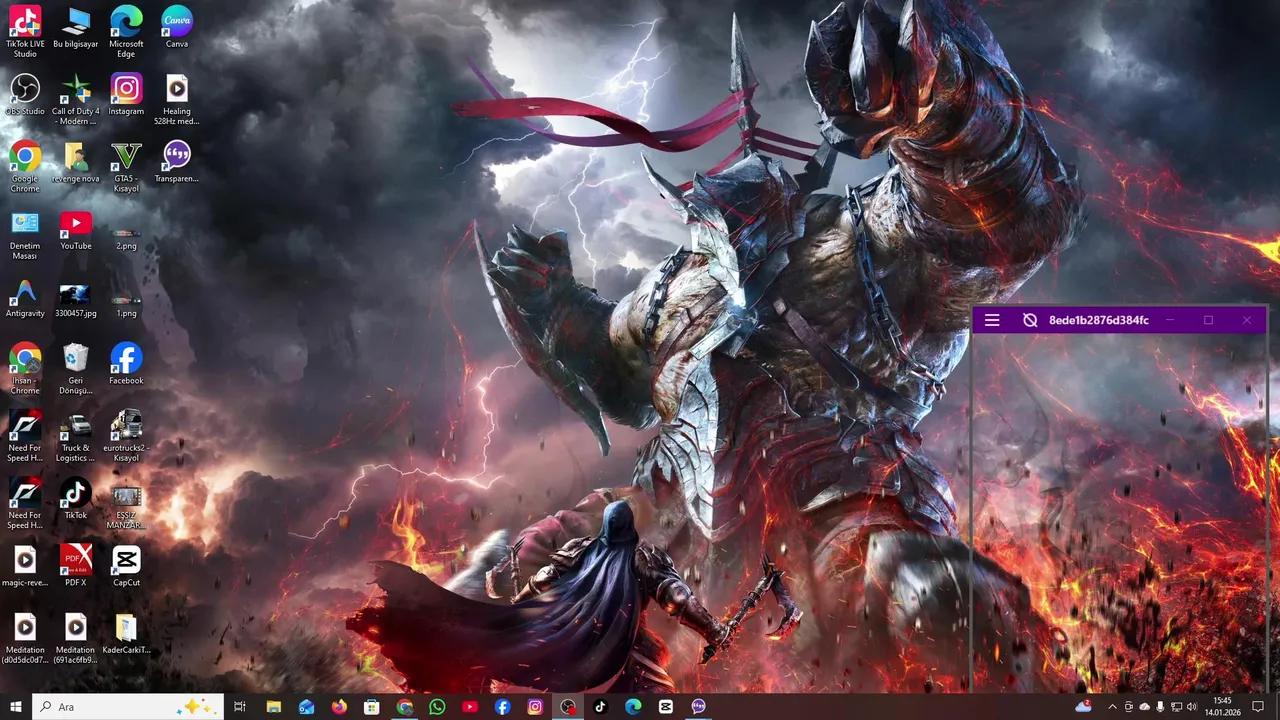
Task: Select the CapCut desktop shortcut
Action: pyautogui.click(x=126, y=566)
